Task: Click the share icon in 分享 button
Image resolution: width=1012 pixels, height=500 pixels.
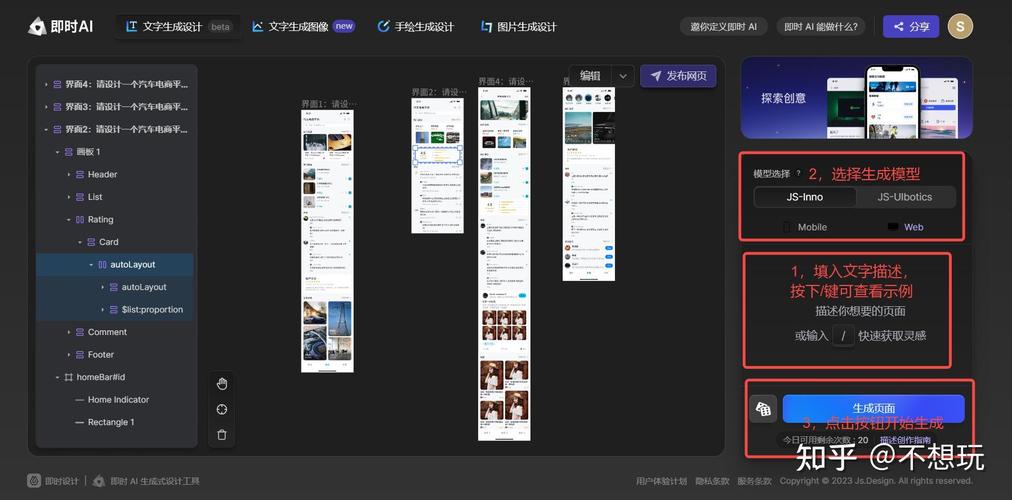Action: (x=898, y=26)
